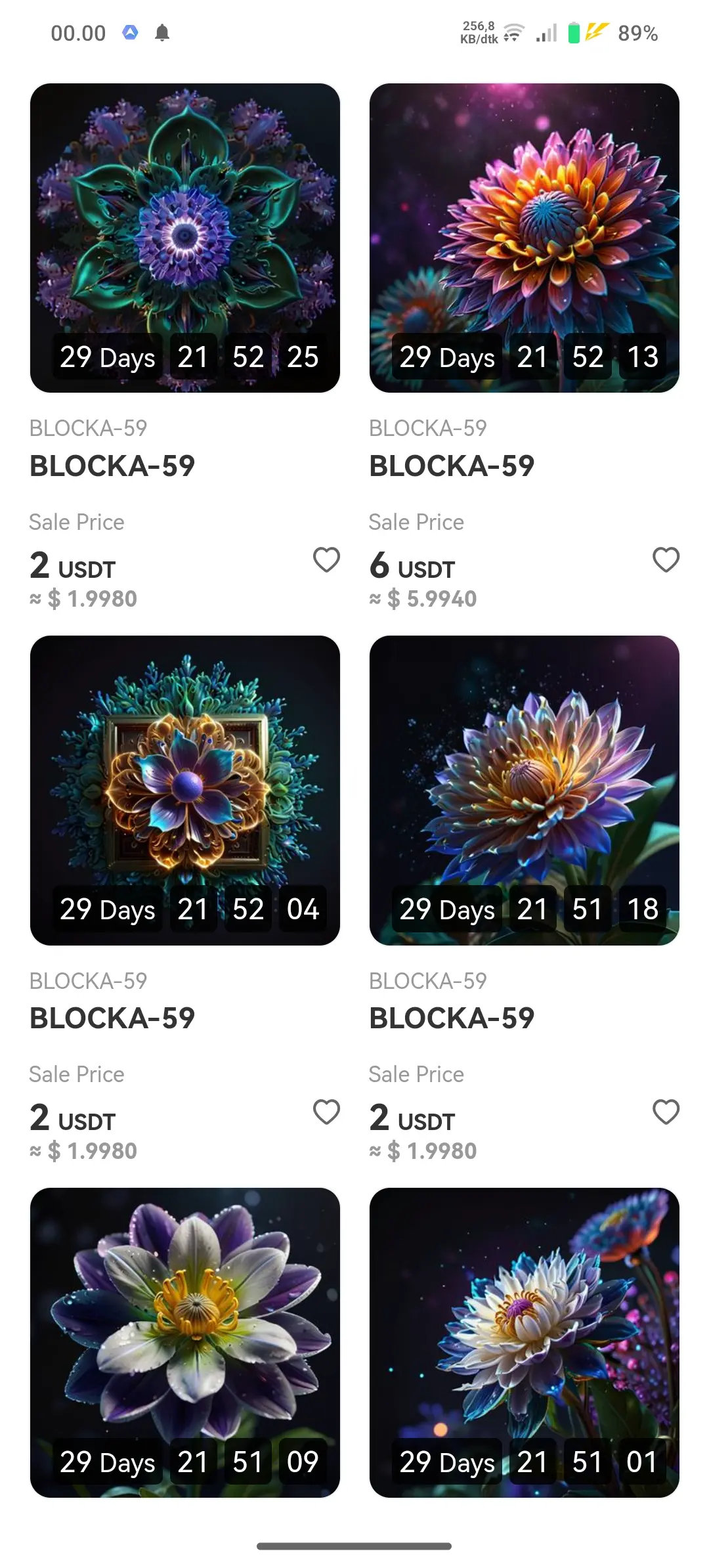Open the orange dahlia NFT image

[525, 238]
